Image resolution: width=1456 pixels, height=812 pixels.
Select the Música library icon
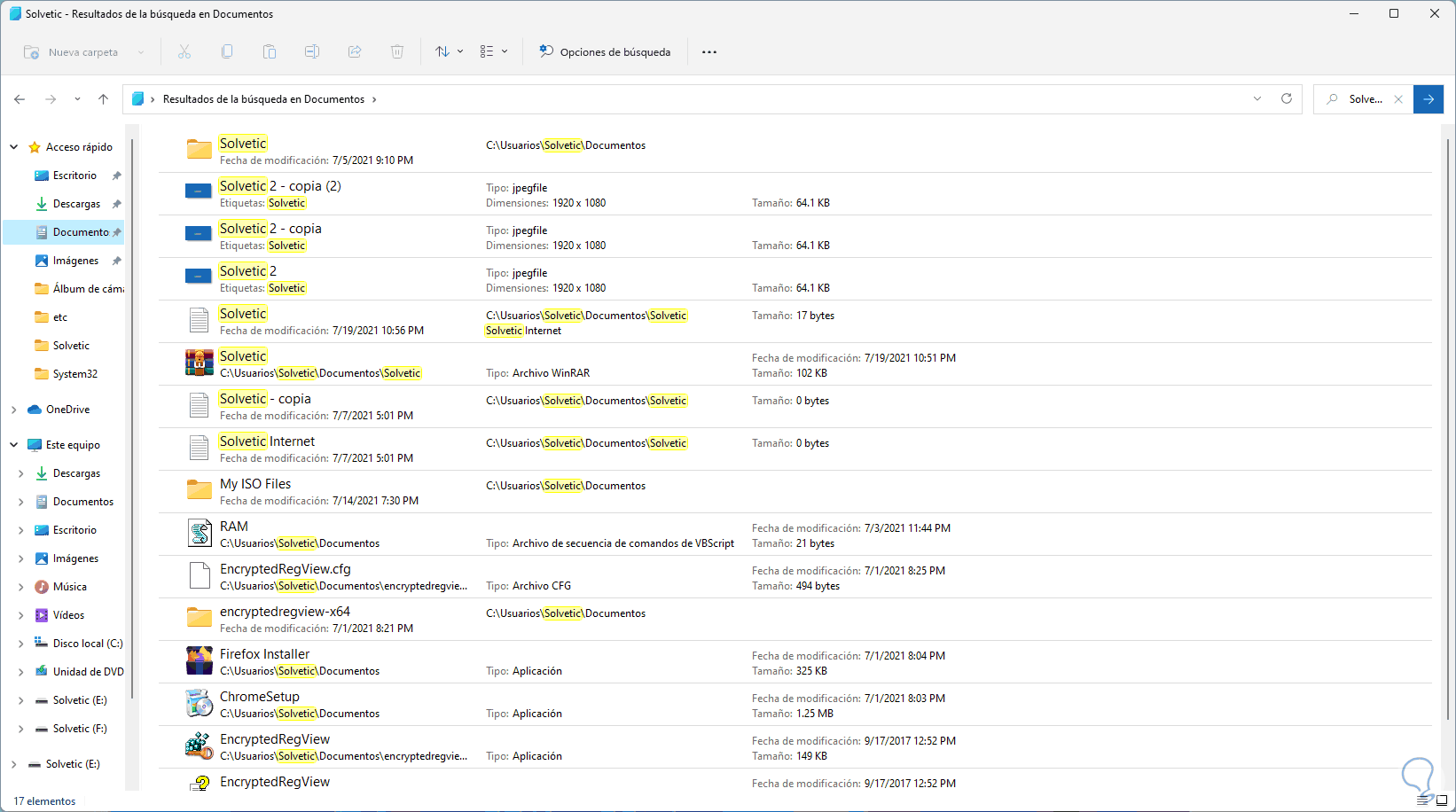pyautogui.click(x=41, y=587)
